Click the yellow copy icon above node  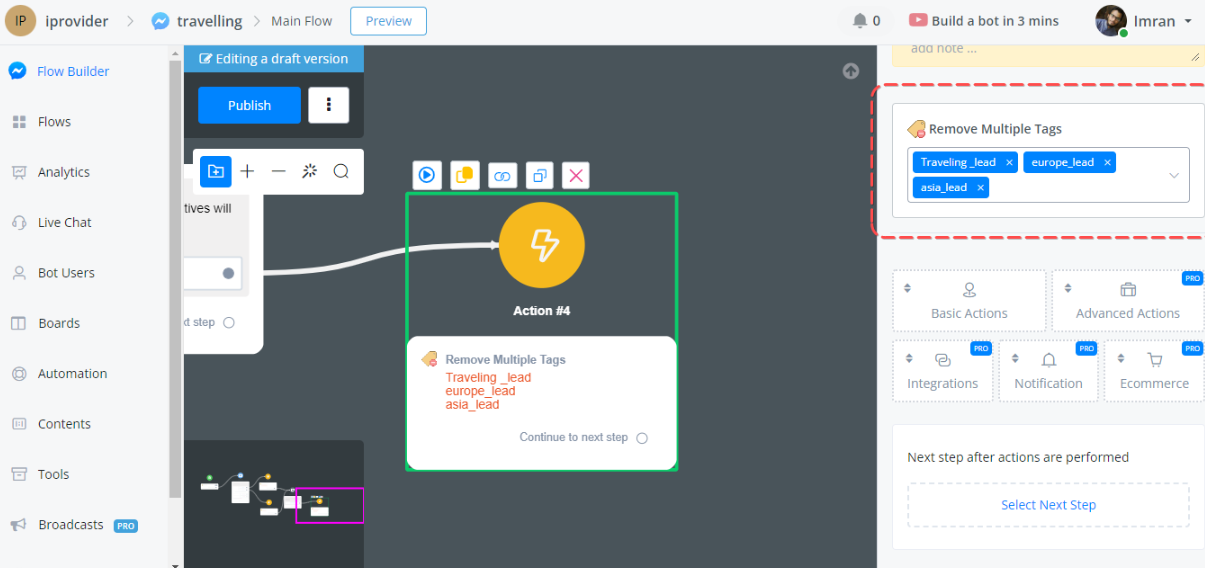464,175
